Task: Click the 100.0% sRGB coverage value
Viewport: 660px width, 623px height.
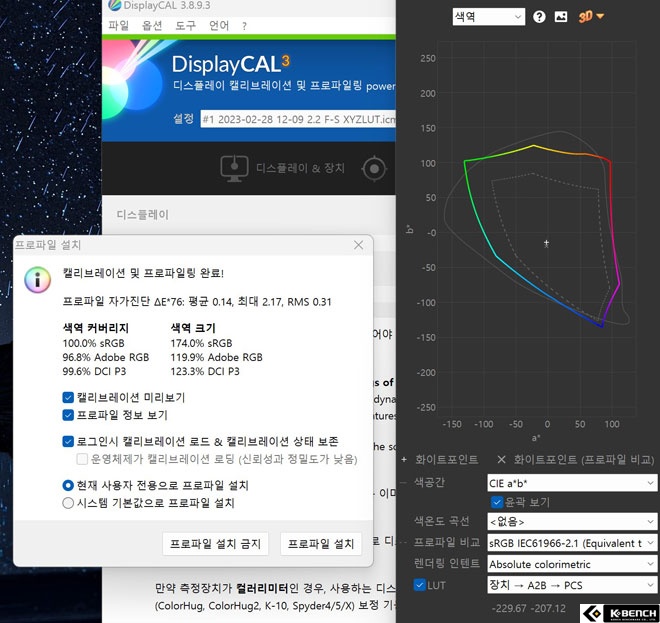Action: [x=93, y=343]
